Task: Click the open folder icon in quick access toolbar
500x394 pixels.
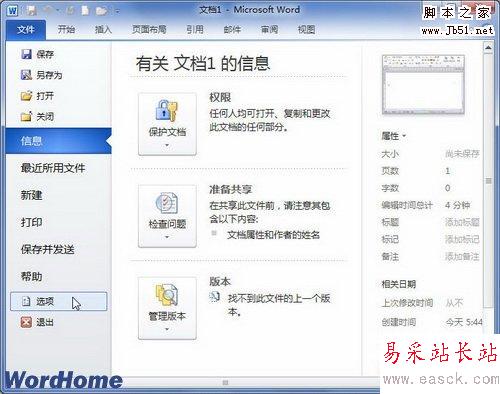Action: [x=101, y=11]
